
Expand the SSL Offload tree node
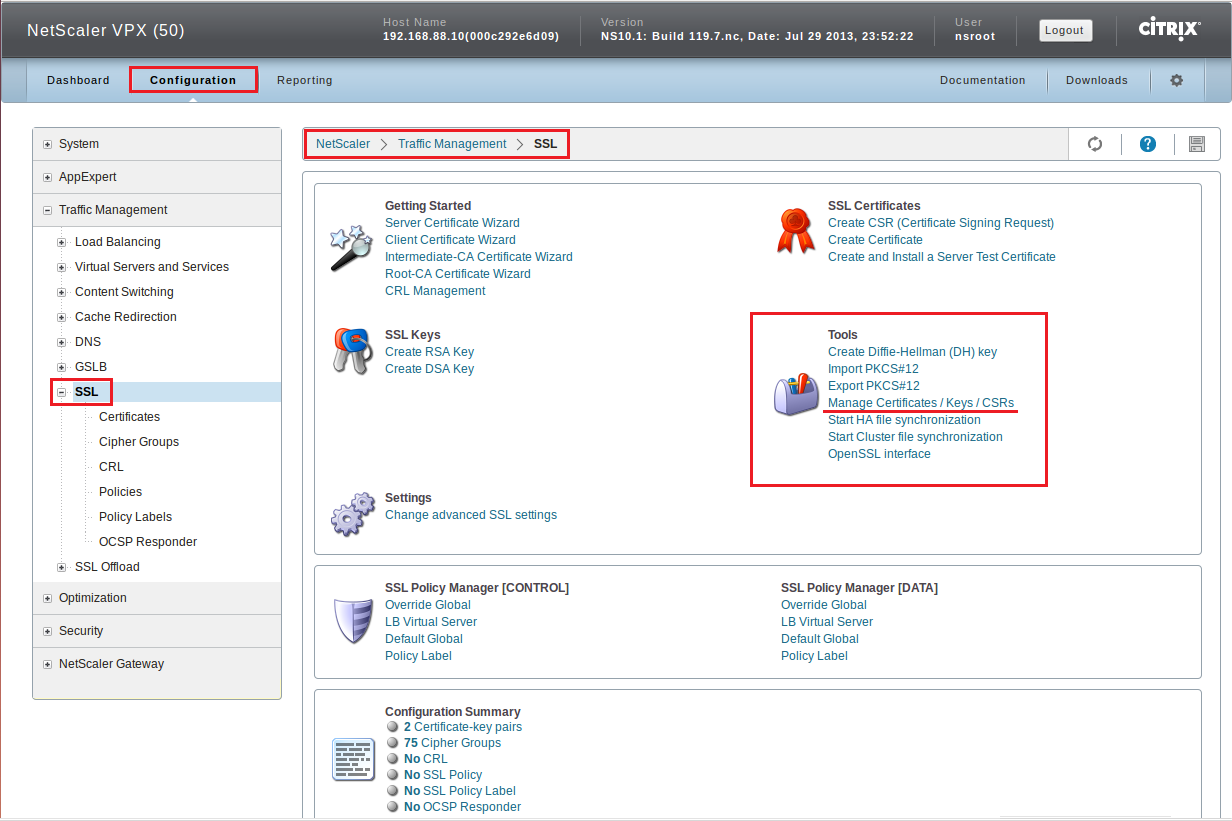(63, 567)
